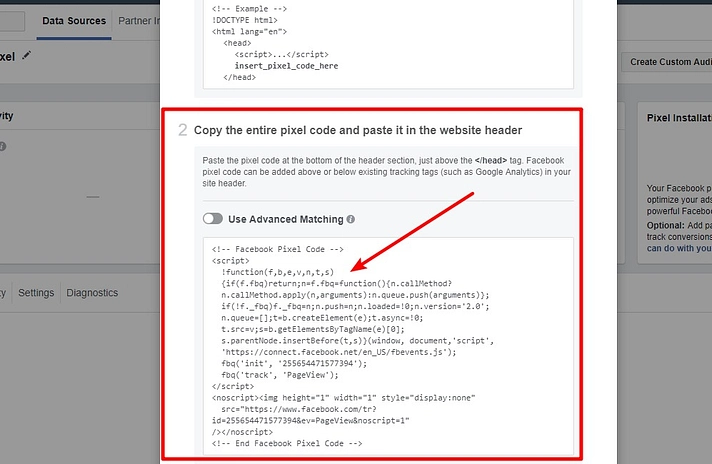
Task: Open the Diagnostics tab
Action: 92,293
